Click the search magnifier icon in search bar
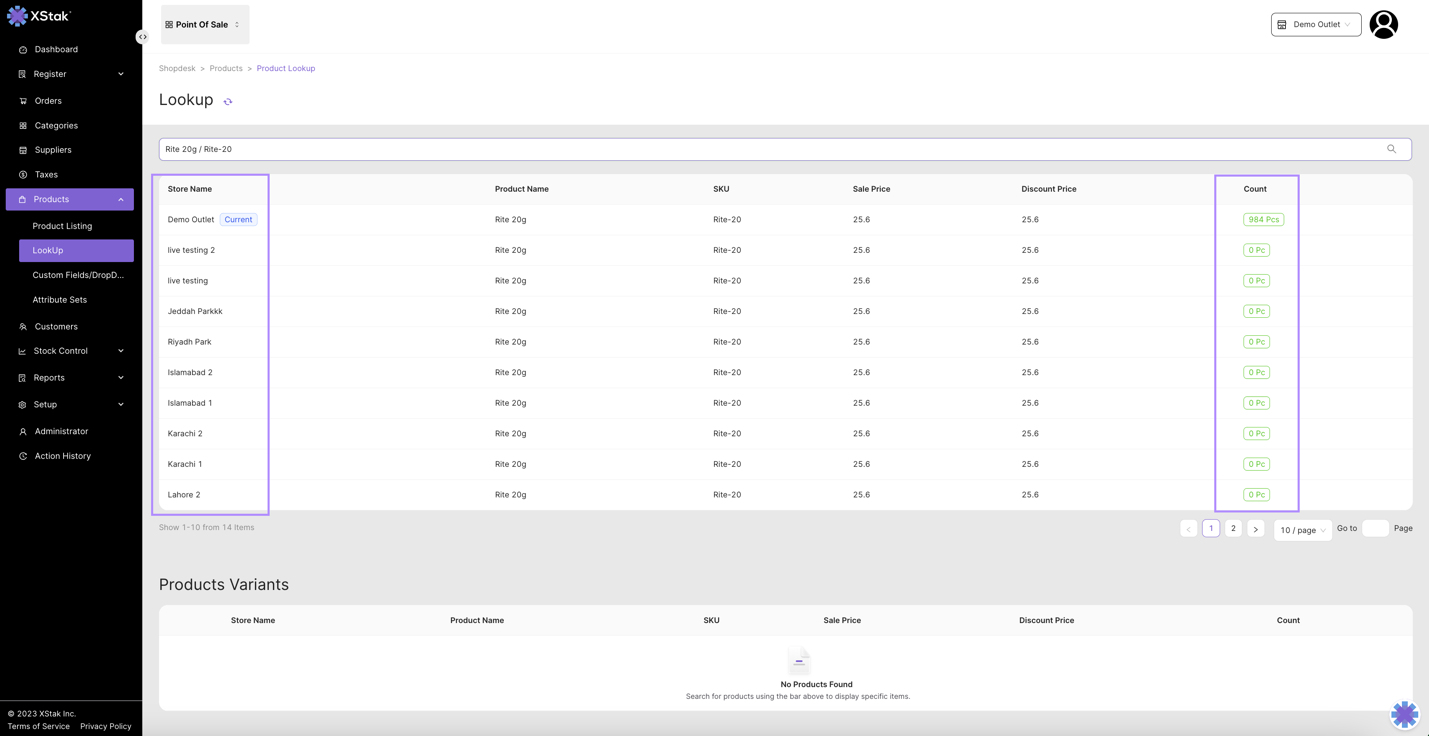 (1391, 149)
